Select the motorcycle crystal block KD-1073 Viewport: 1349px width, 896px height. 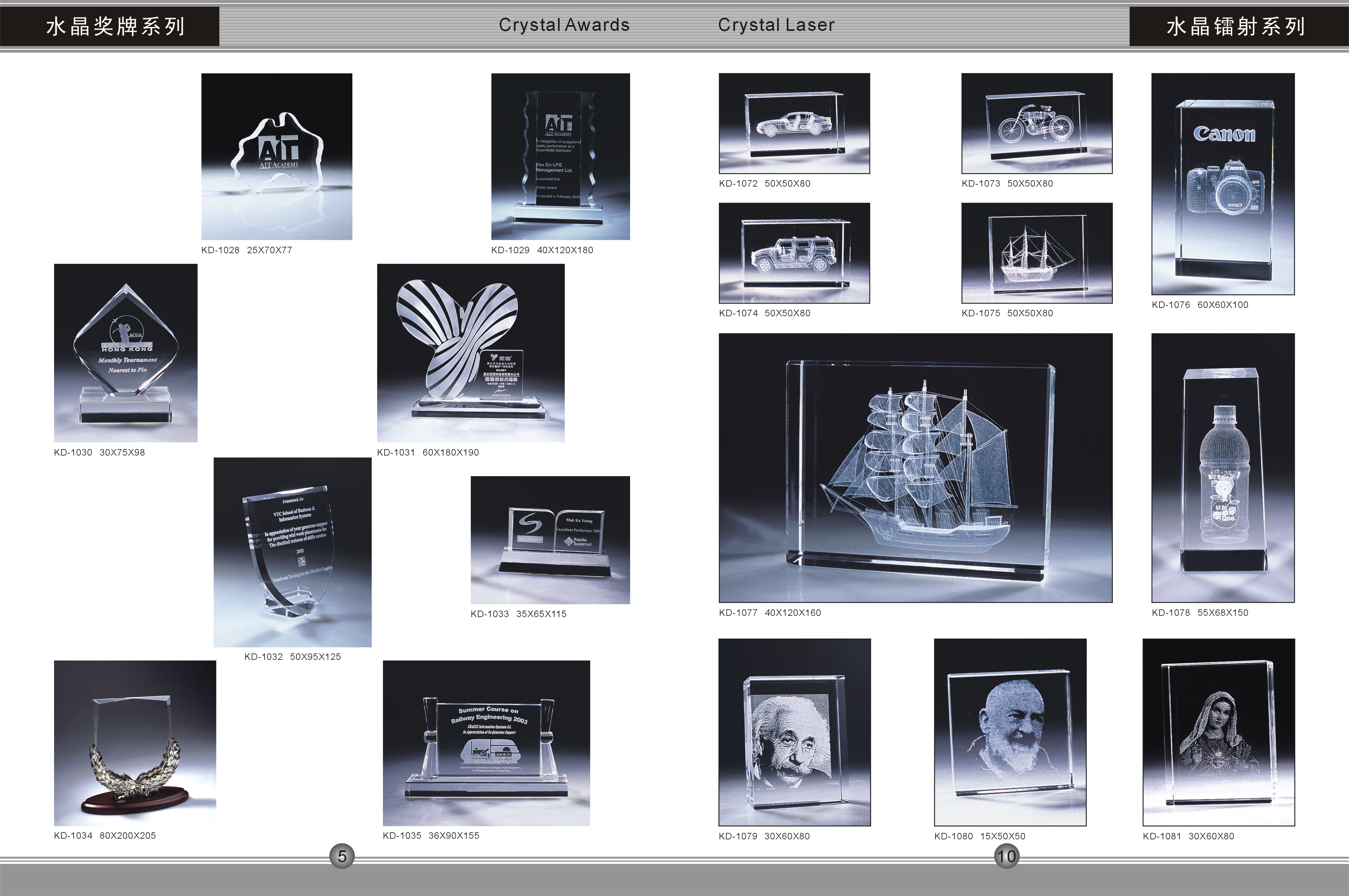coord(1036,123)
